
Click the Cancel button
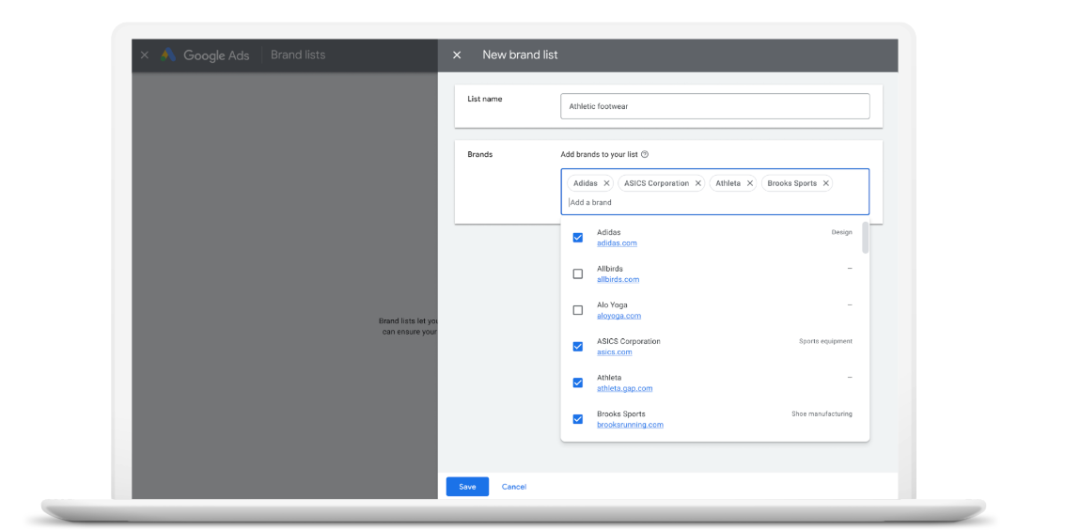click(514, 487)
